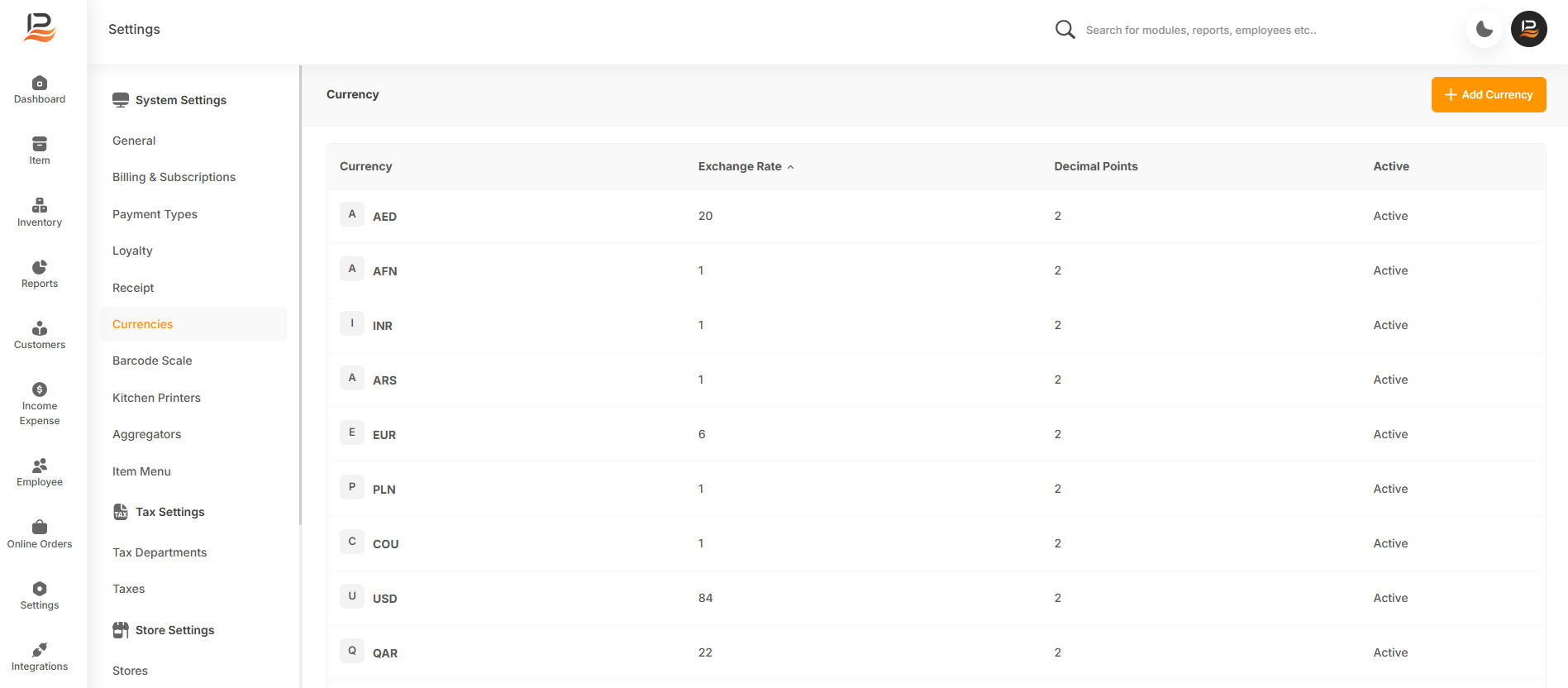
Task: Click the ARS letter badge
Action: coord(352,378)
